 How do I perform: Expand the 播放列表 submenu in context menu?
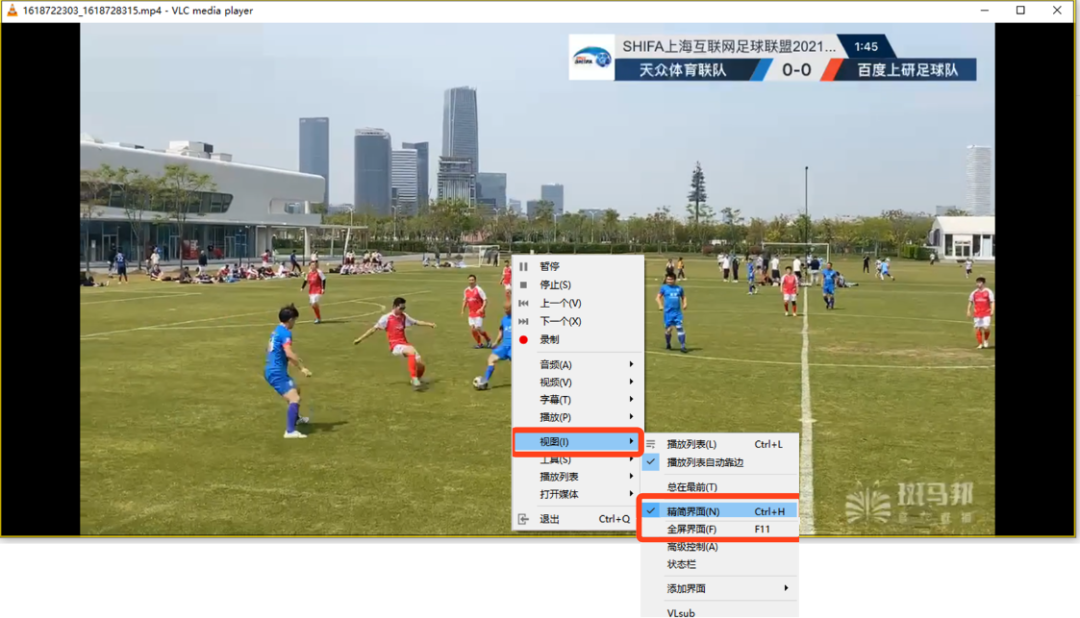(579, 477)
